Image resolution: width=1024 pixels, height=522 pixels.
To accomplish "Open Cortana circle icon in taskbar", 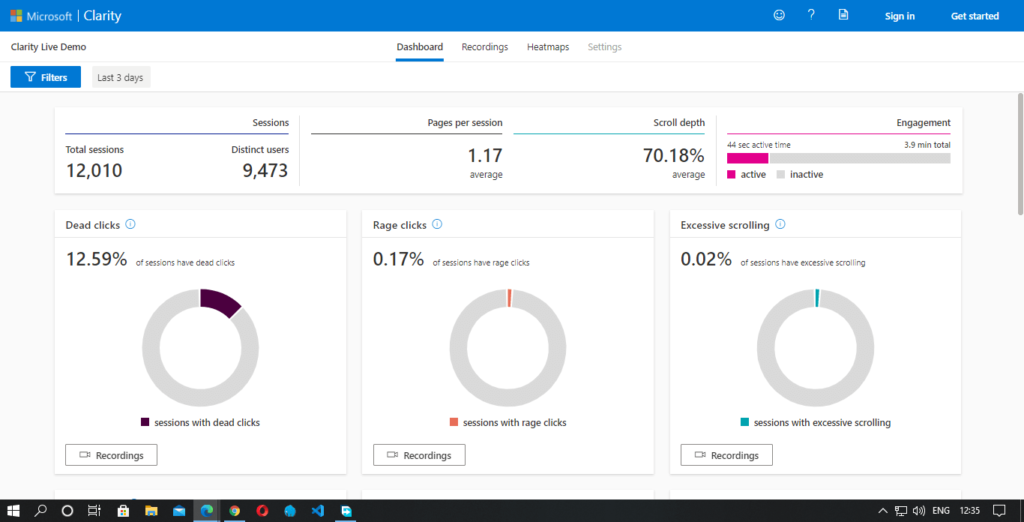I will tap(67, 511).
